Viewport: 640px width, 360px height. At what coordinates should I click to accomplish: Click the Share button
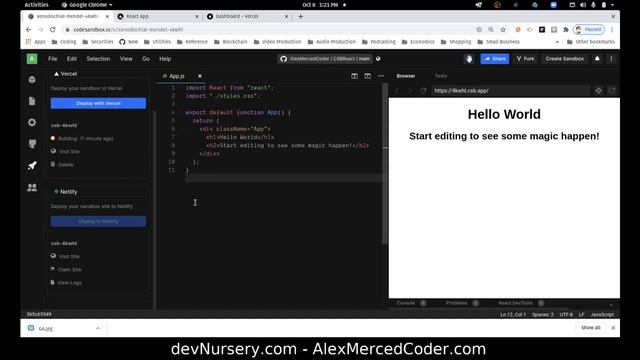click(495, 59)
